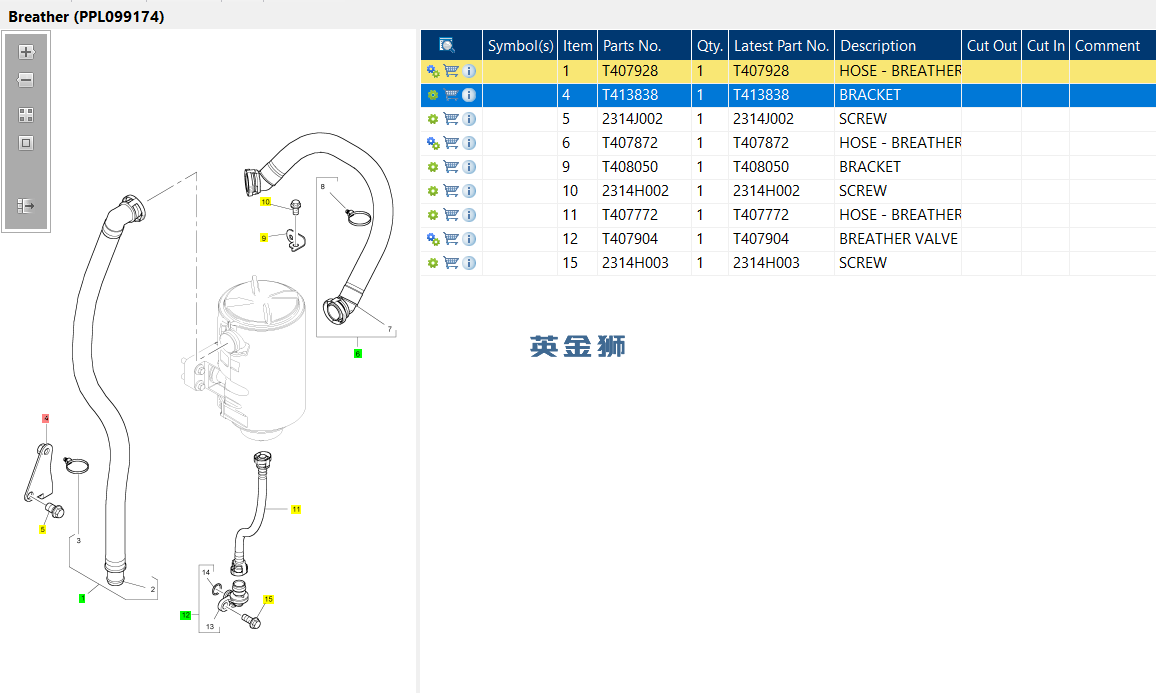This screenshot has height=693, width=1156.
Task: Select item number 12 cell
Action: (577, 239)
